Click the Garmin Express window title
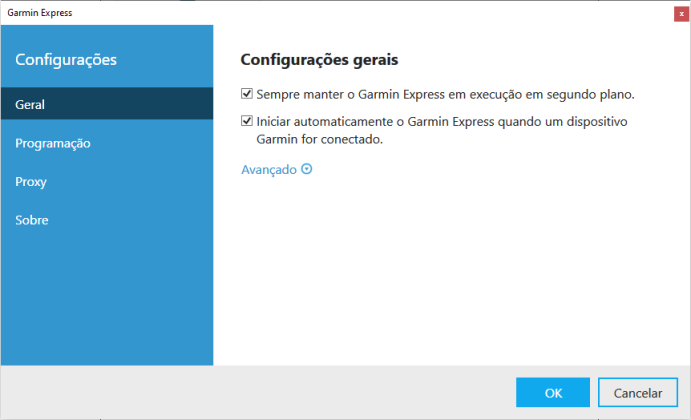This screenshot has width=691, height=420. point(40,13)
